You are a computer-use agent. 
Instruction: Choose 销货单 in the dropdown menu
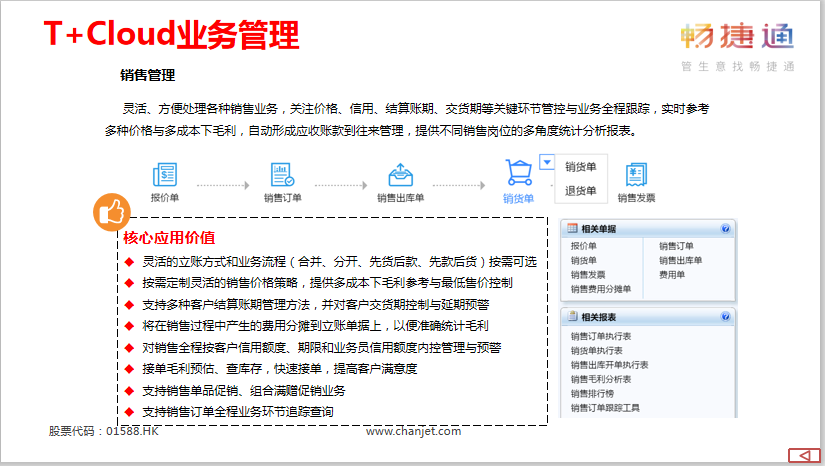click(581, 167)
